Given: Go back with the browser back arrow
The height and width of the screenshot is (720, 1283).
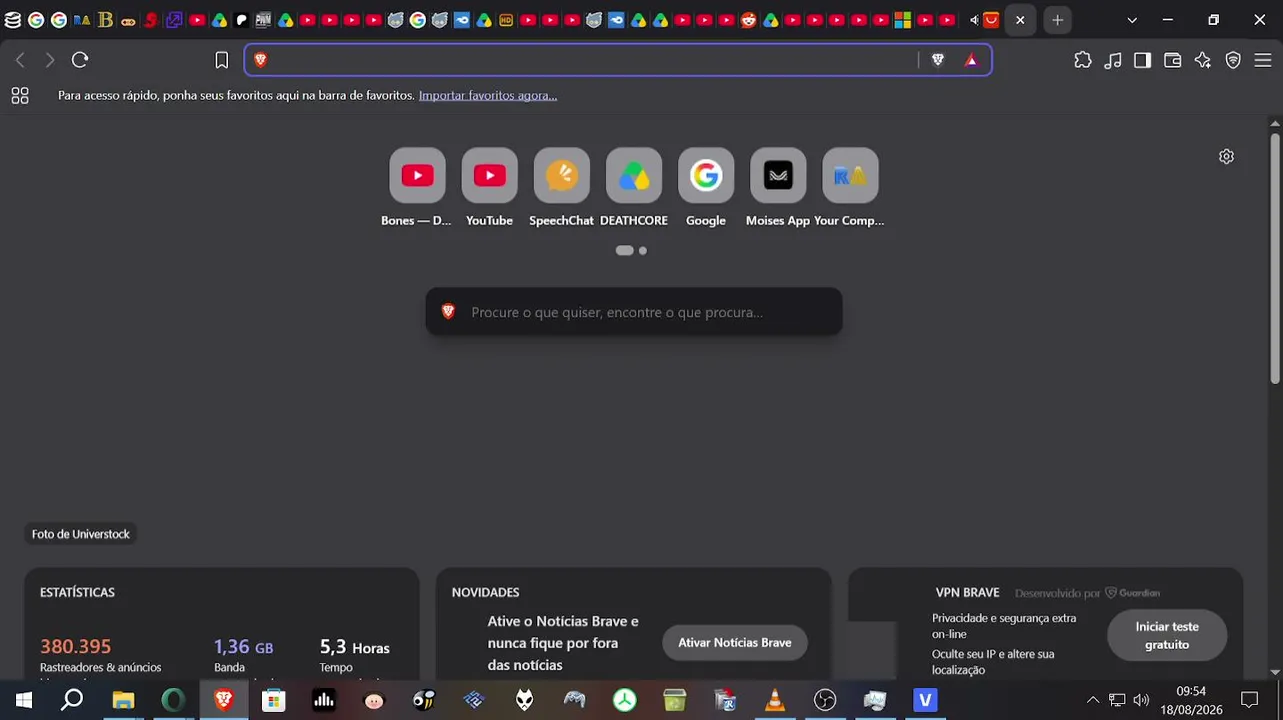Looking at the screenshot, I should tap(20, 60).
